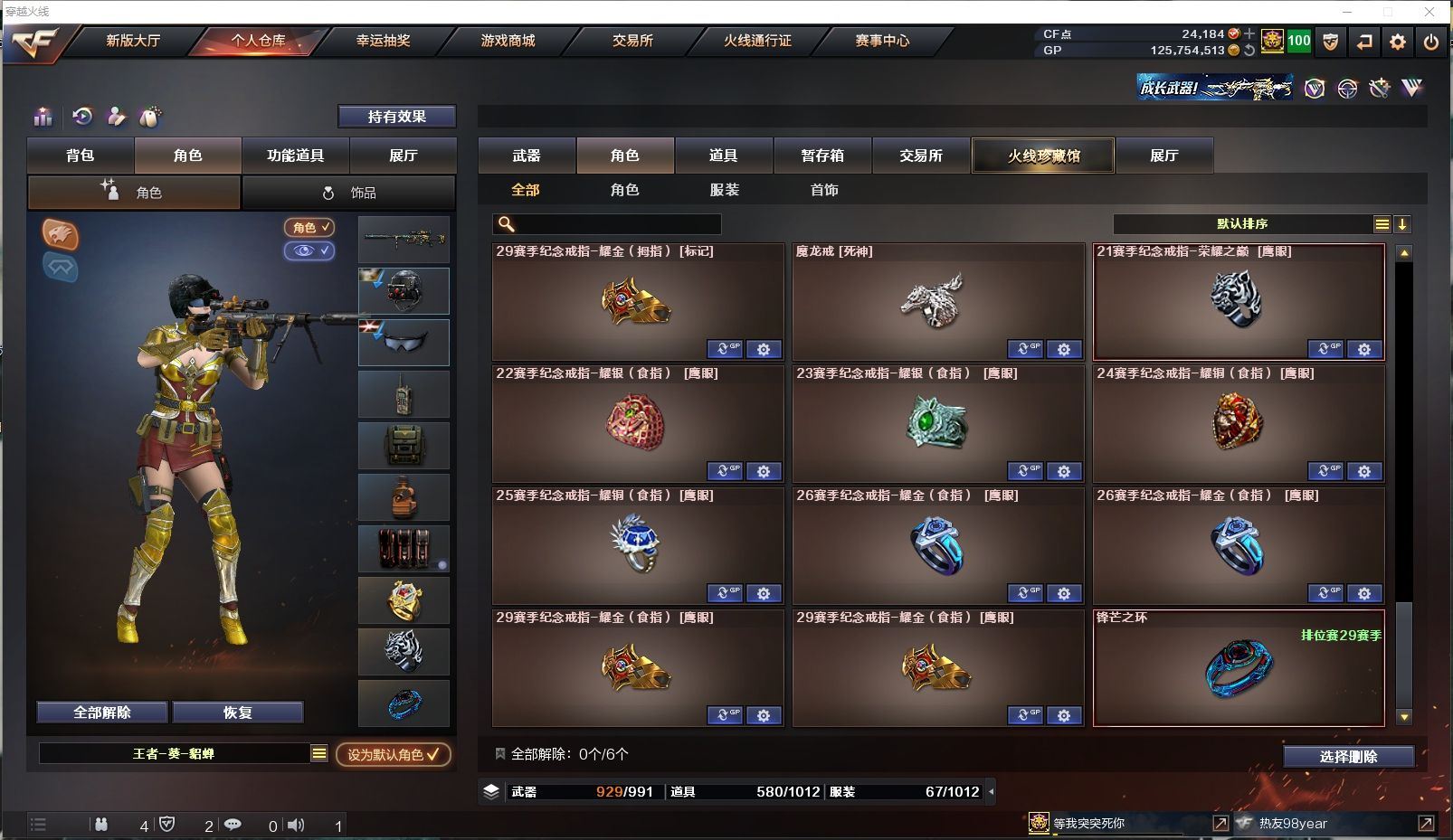Toggle the eye visibility option

pos(309,250)
